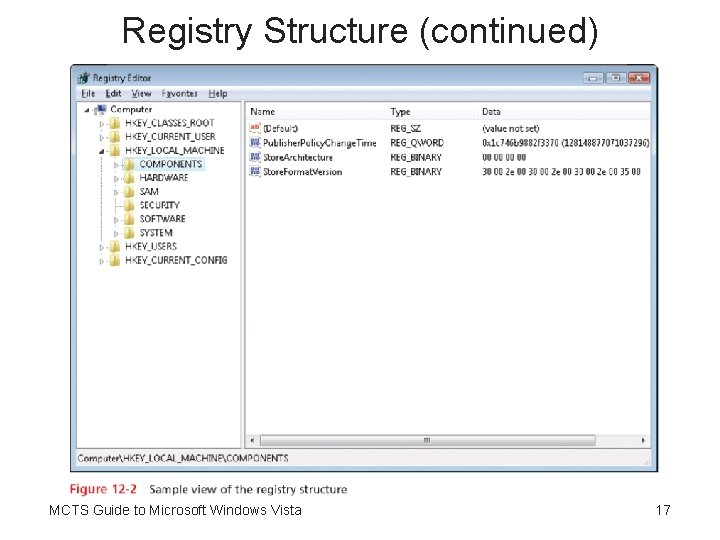Click the Computer icon in the tree

101,110
